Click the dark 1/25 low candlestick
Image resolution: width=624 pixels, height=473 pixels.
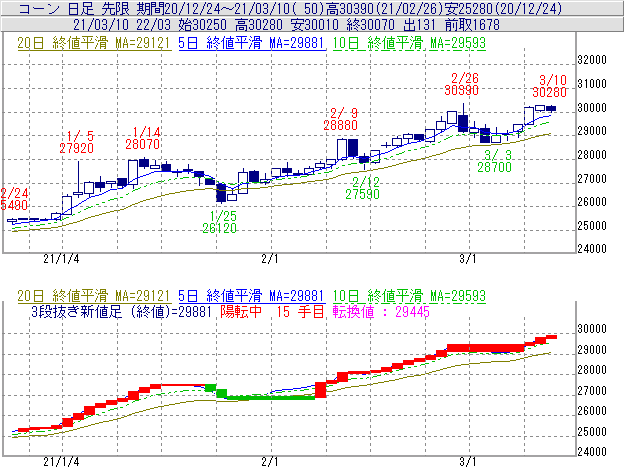(x=221, y=193)
